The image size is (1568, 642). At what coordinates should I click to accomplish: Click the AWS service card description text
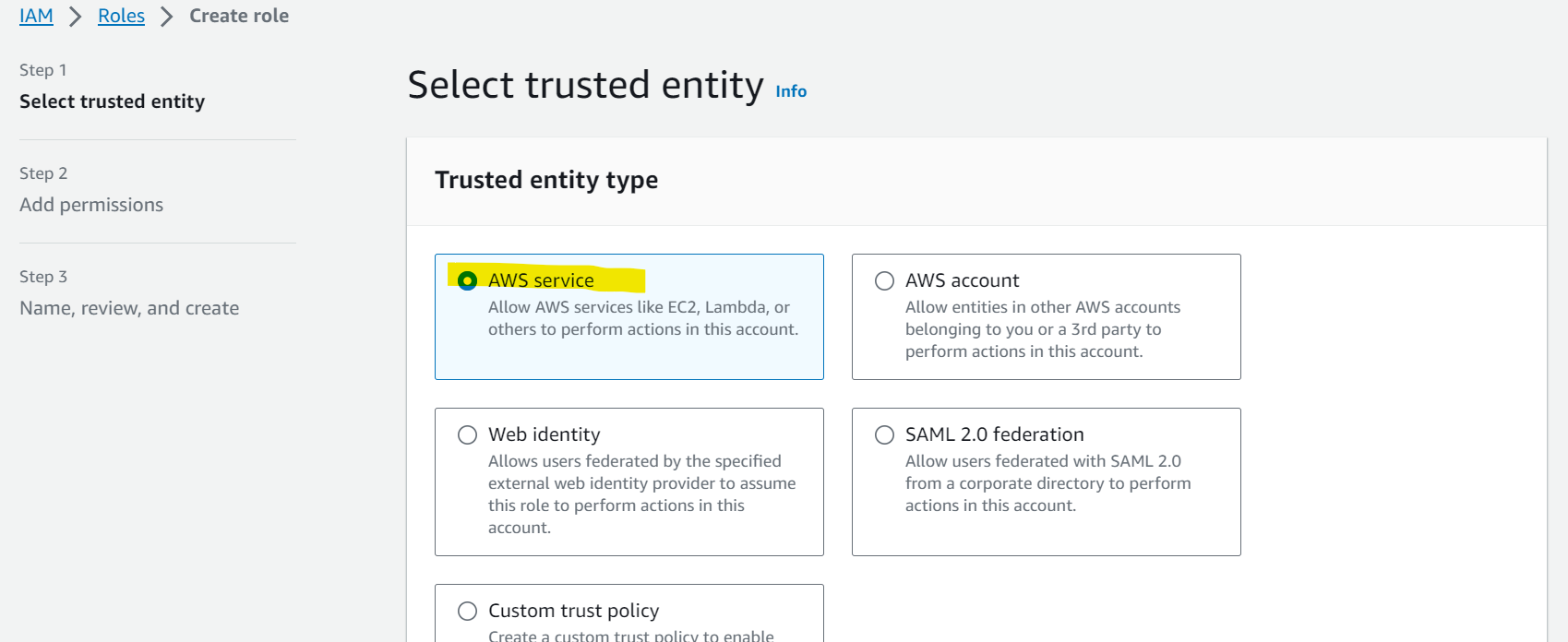pos(643,318)
